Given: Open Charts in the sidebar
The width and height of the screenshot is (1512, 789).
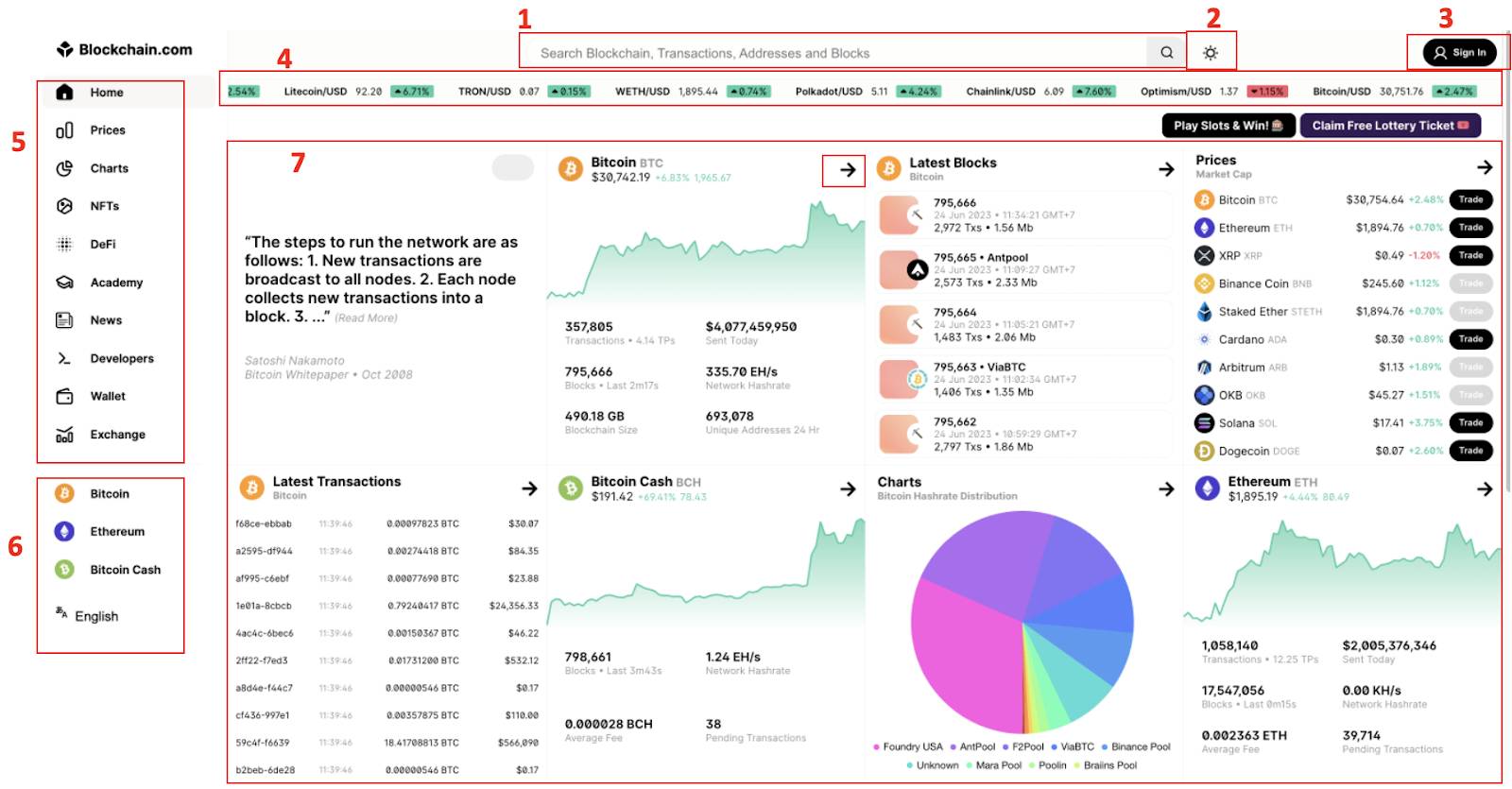Looking at the screenshot, I should tap(109, 168).
